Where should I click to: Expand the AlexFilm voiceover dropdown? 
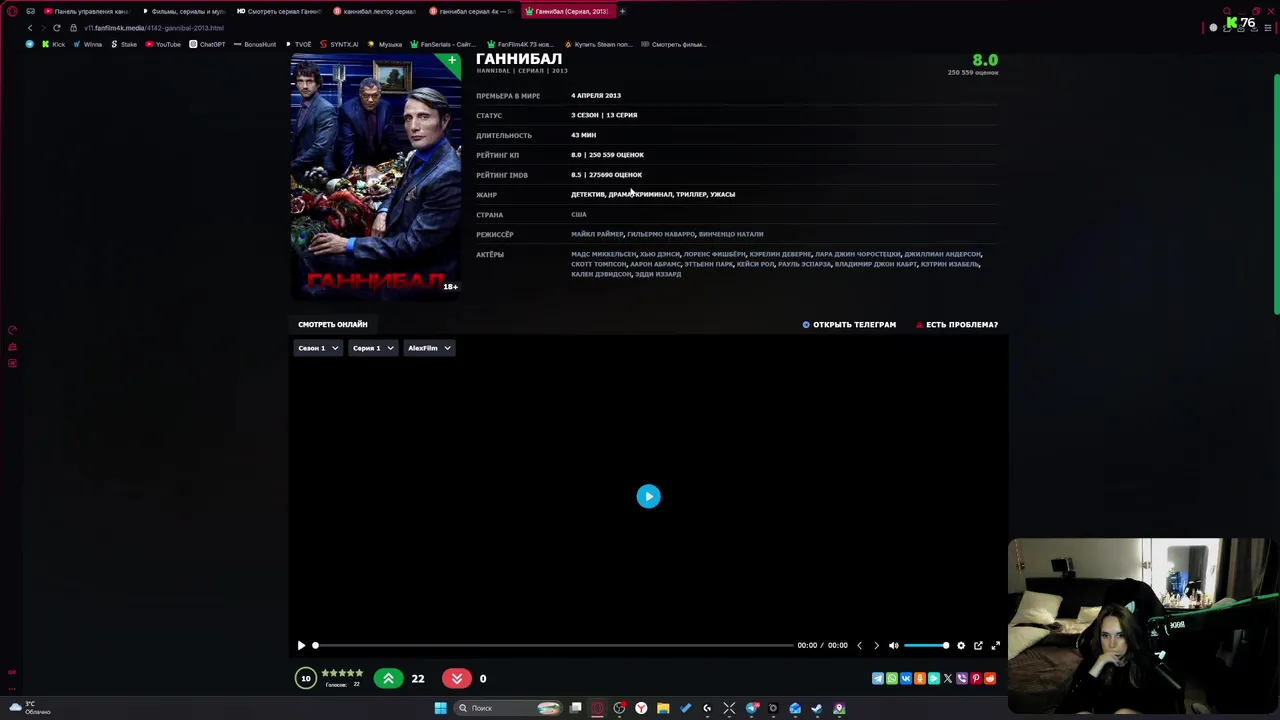tap(429, 348)
